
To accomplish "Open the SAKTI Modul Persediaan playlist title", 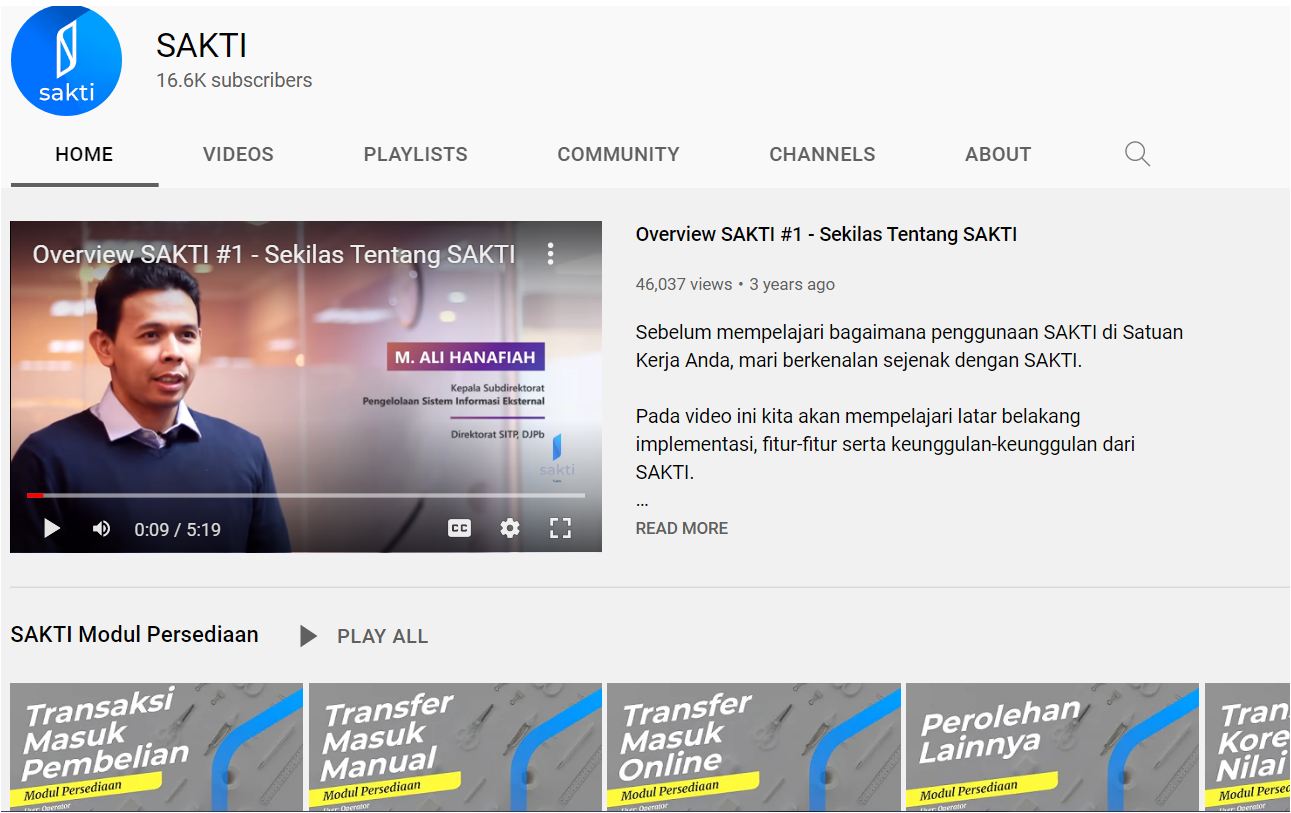I will [134, 634].
